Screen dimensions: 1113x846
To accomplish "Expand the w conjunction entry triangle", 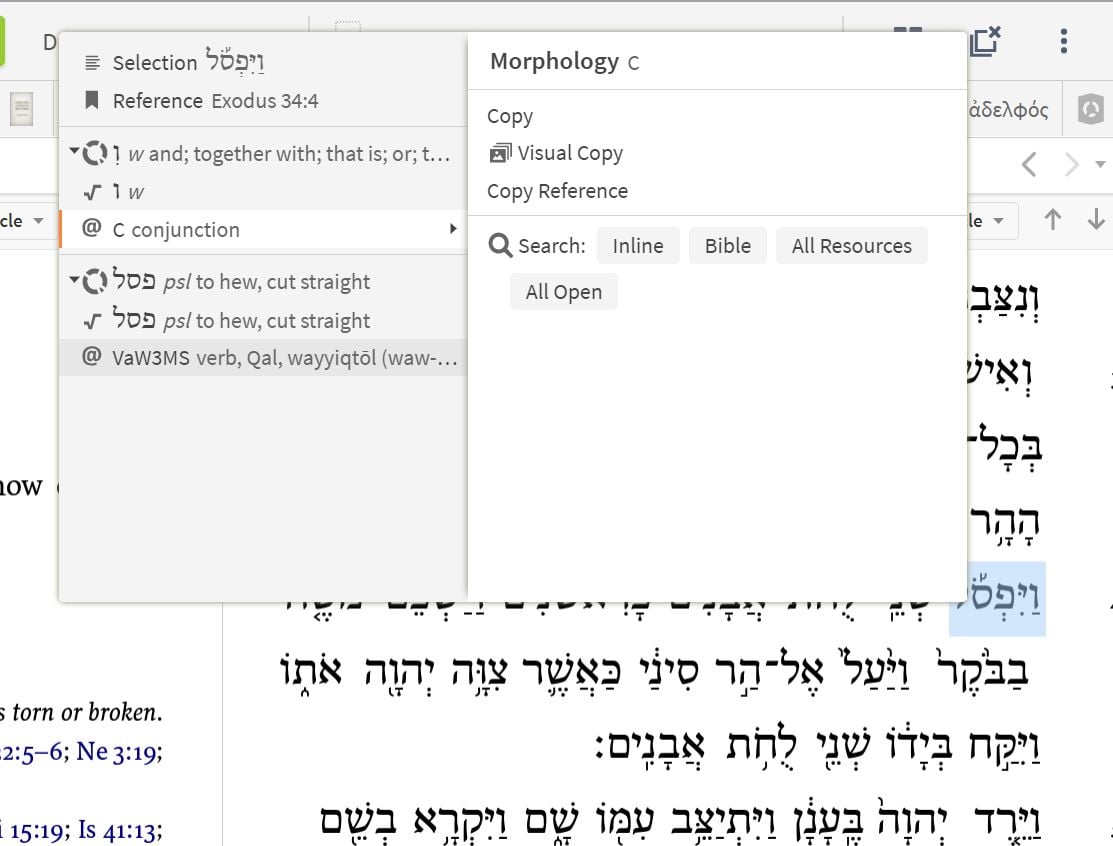I will click(72, 151).
